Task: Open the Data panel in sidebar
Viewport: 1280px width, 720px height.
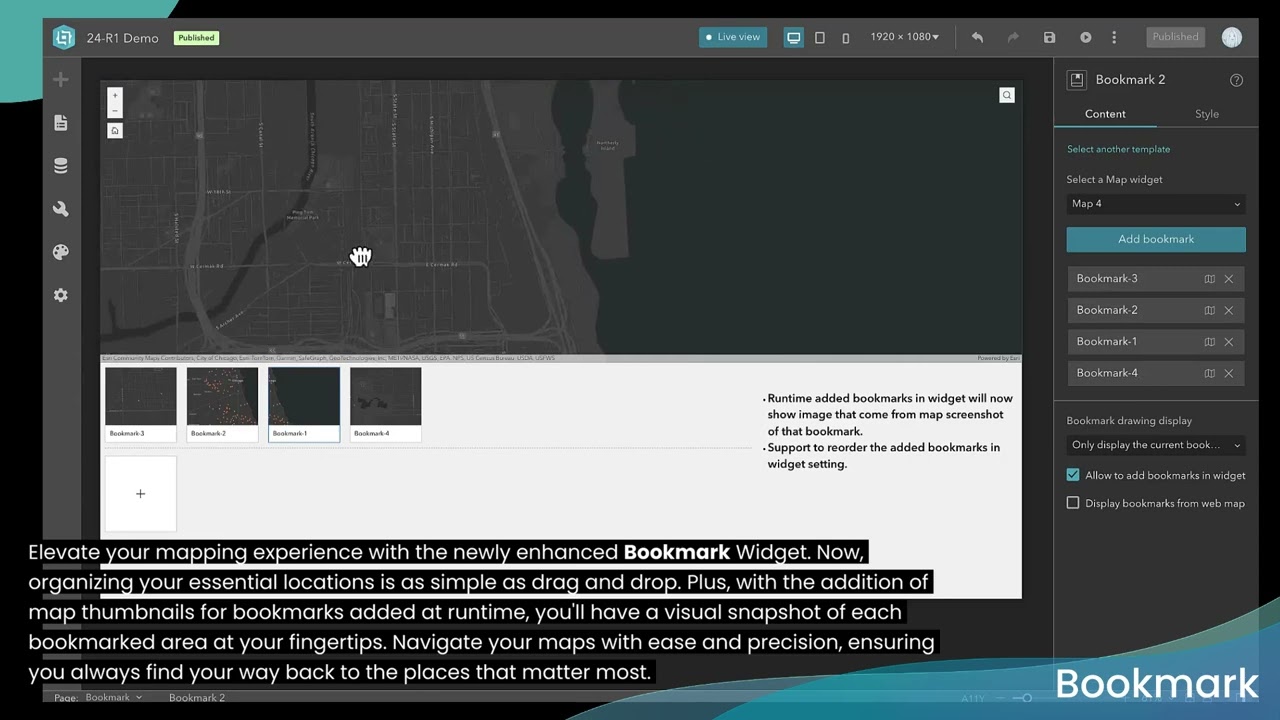Action: point(61,166)
